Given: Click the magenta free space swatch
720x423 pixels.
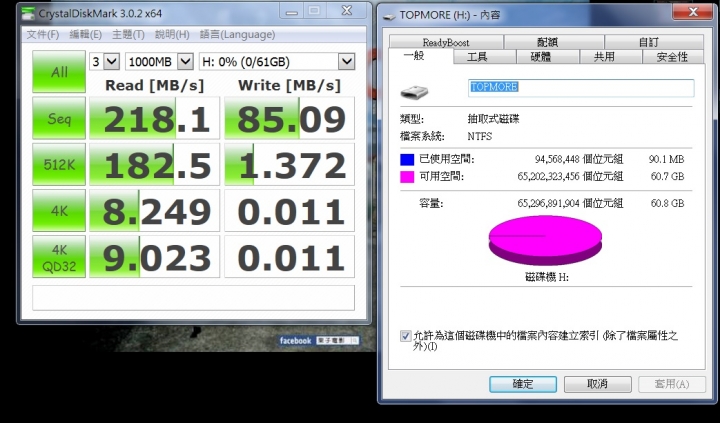Looking at the screenshot, I should click(407, 177).
